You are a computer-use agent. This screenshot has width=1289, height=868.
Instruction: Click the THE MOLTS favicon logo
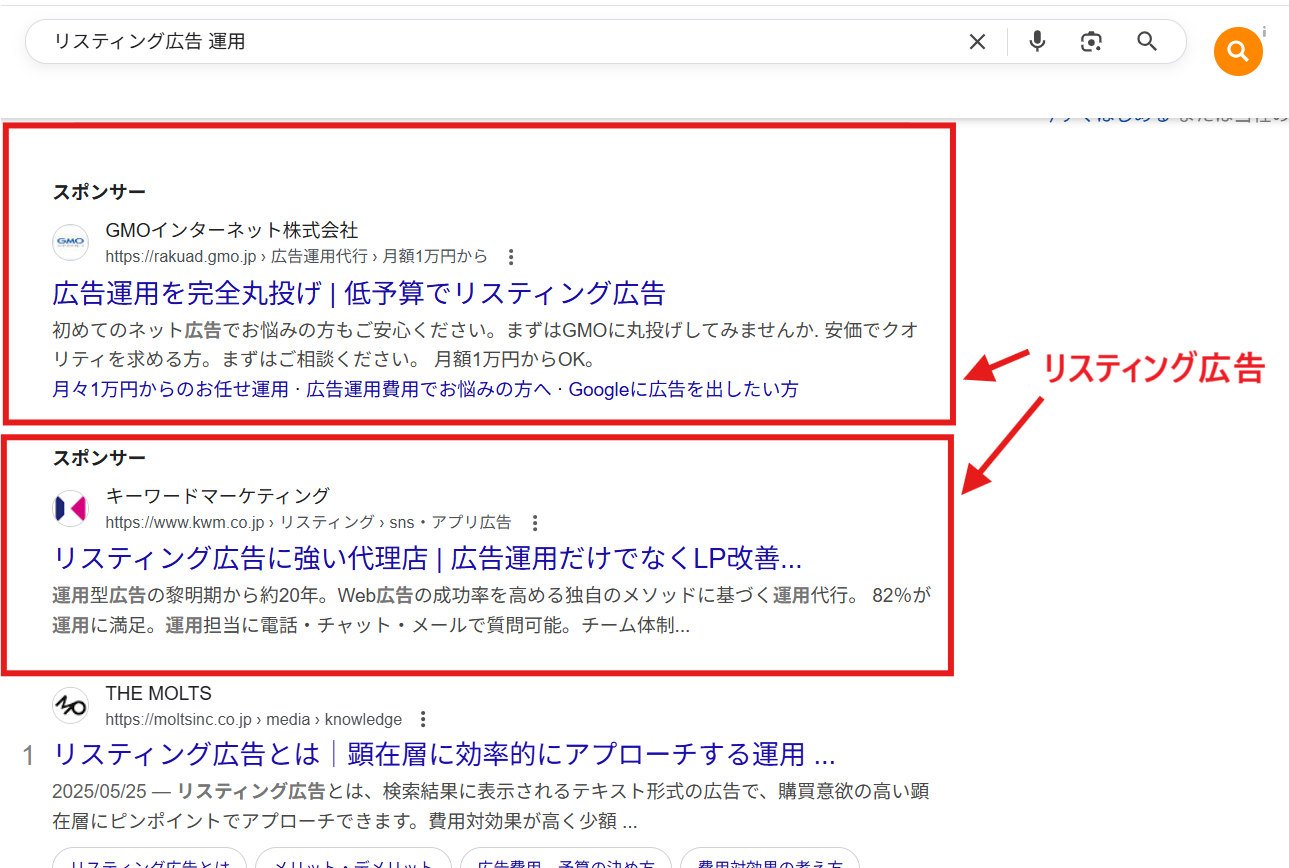pyautogui.click(x=71, y=706)
